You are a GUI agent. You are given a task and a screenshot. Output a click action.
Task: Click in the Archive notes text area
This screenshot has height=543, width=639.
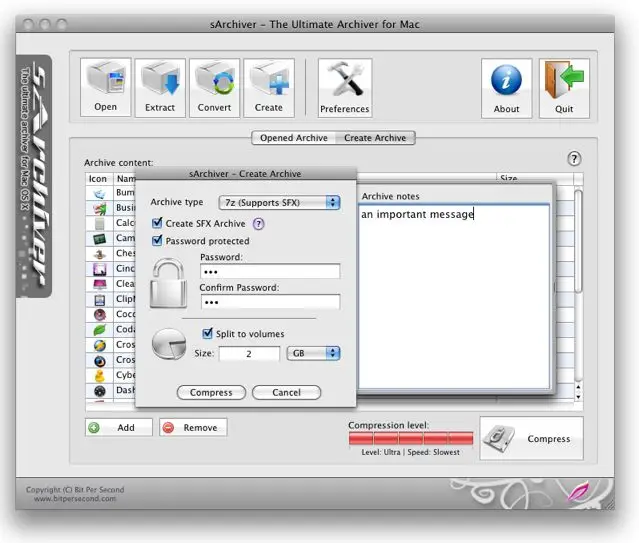454,298
